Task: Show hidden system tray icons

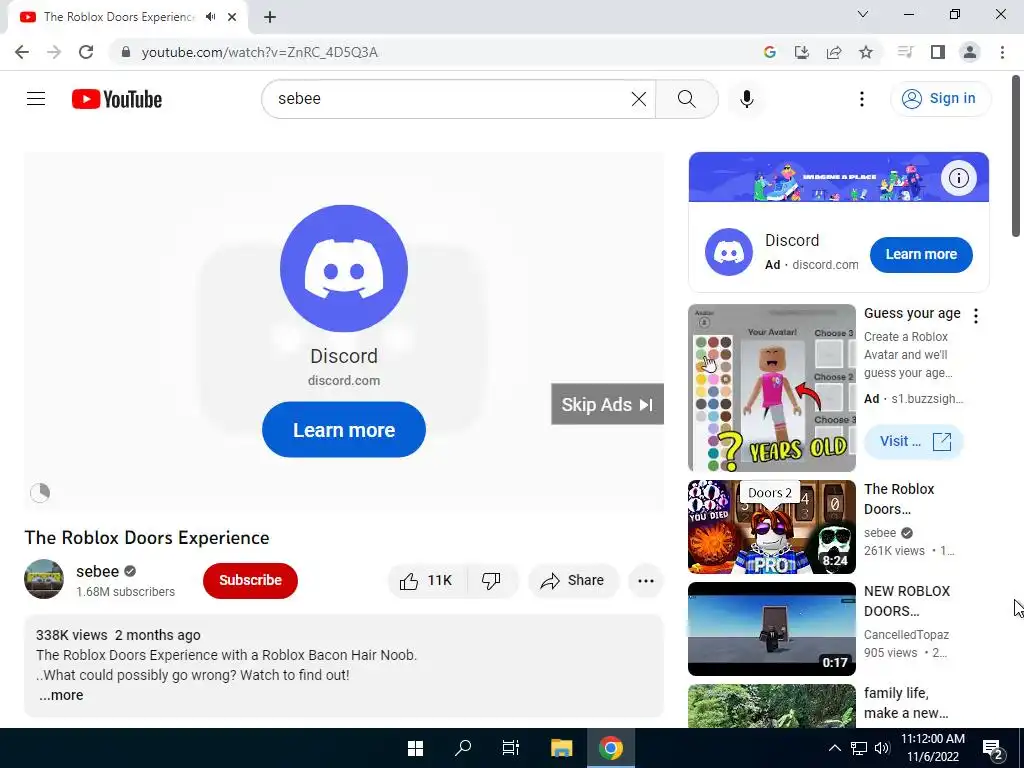Action: click(x=835, y=748)
